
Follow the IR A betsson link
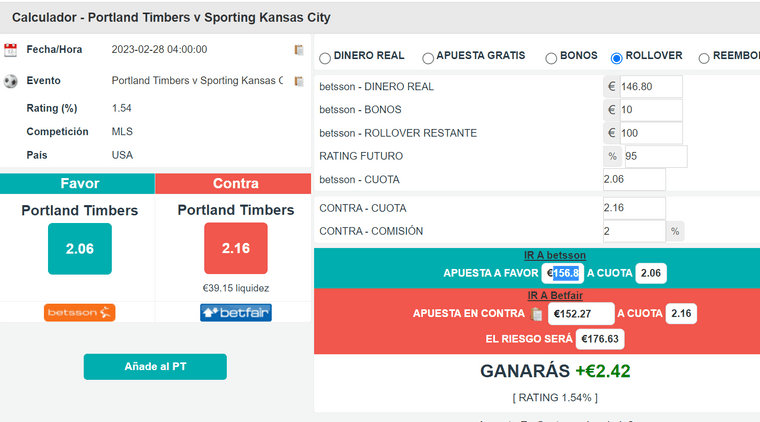click(554, 255)
